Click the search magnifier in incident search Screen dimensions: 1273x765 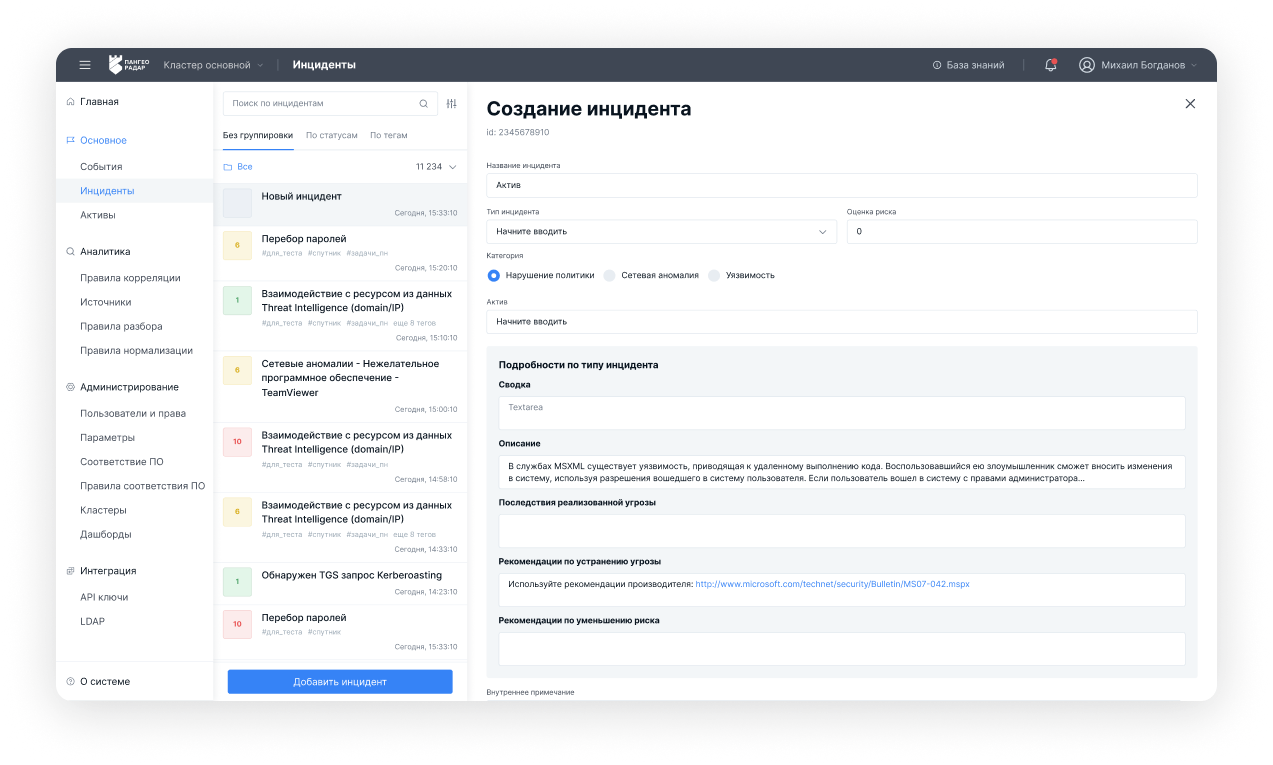[x=423, y=103]
